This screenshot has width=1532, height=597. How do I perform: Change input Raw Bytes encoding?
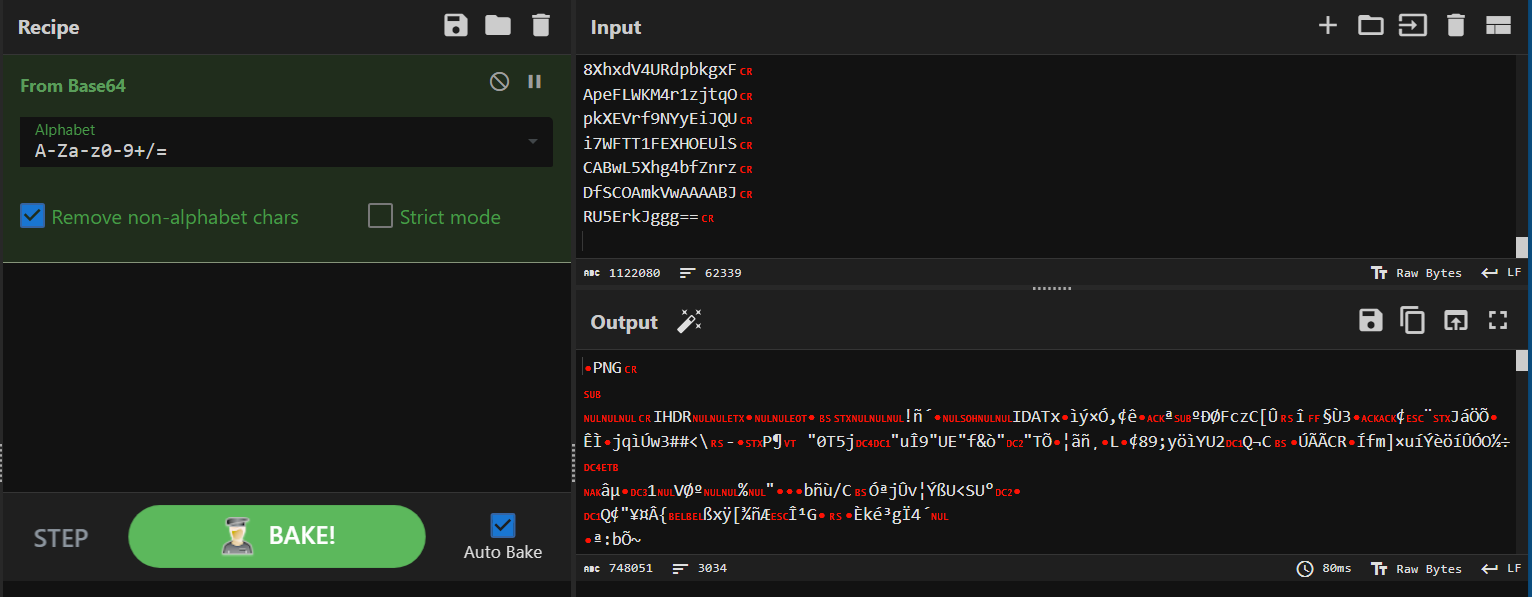1417,273
